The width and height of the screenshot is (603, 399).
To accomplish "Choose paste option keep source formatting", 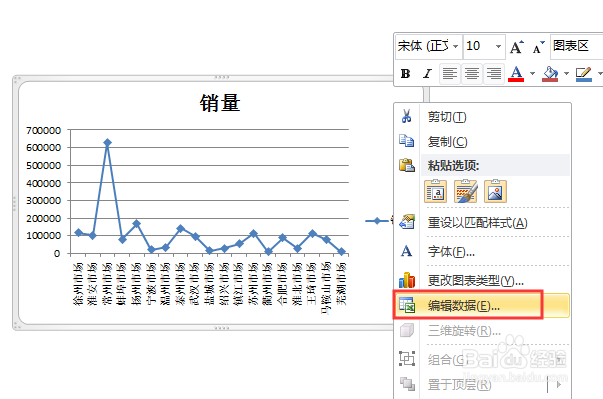I will (436, 191).
